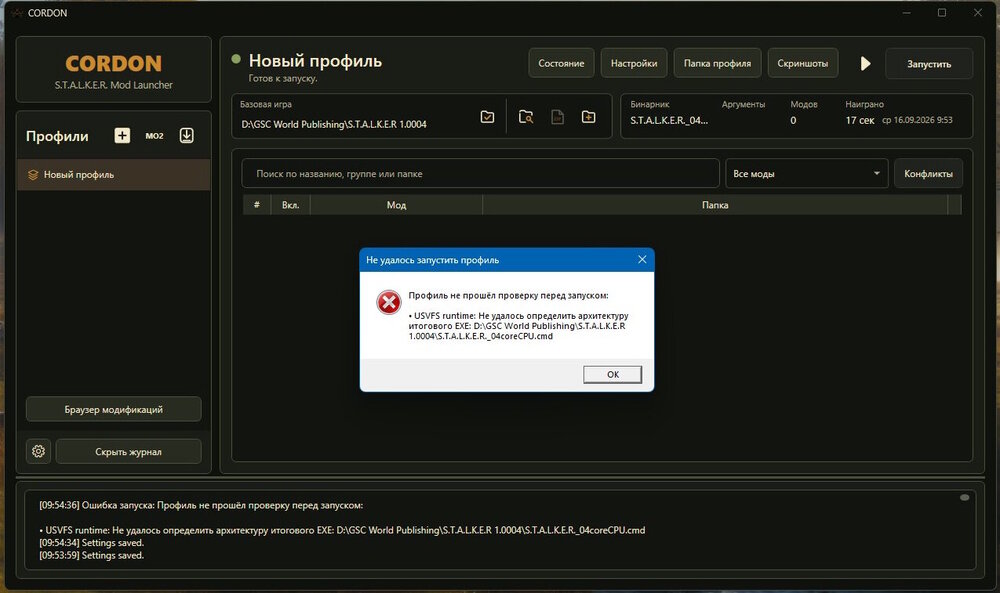
Task: Close the error dialog with the X
Action: (x=642, y=260)
